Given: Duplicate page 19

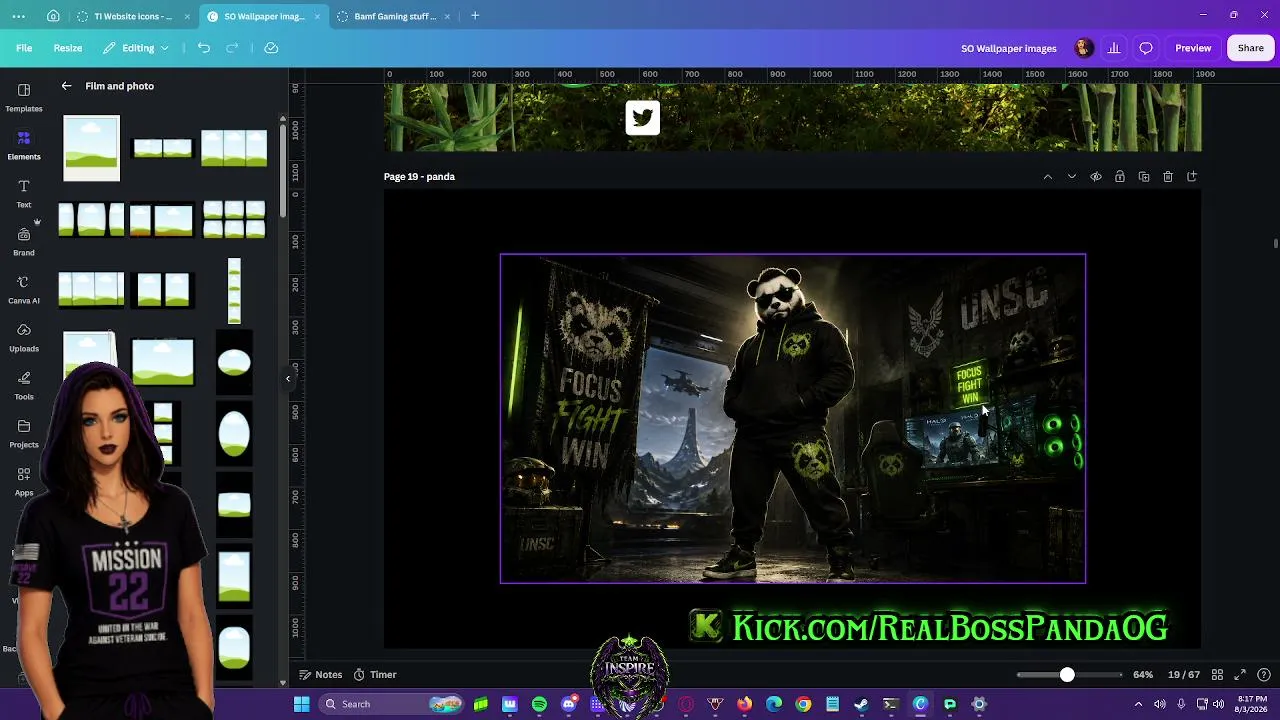Looking at the screenshot, I should 1144,177.
